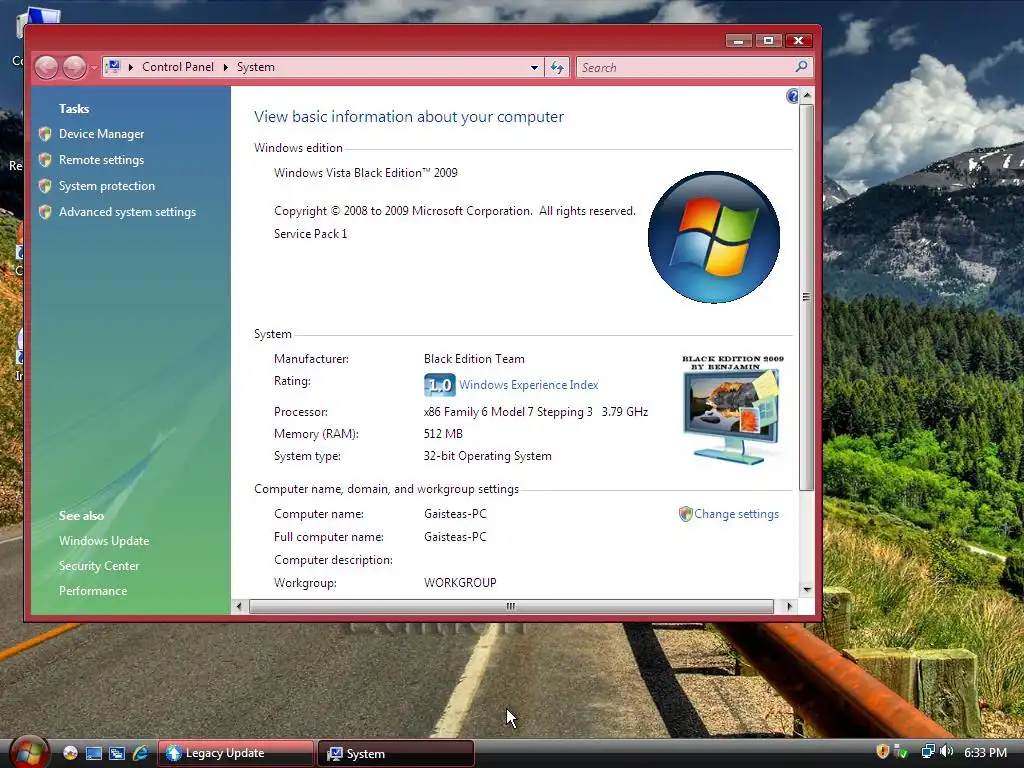Image resolution: width=1024 pixels, height=768 pixels.
Task: Click shield icon beside Device Manager
Action: [x=45, y=134]
